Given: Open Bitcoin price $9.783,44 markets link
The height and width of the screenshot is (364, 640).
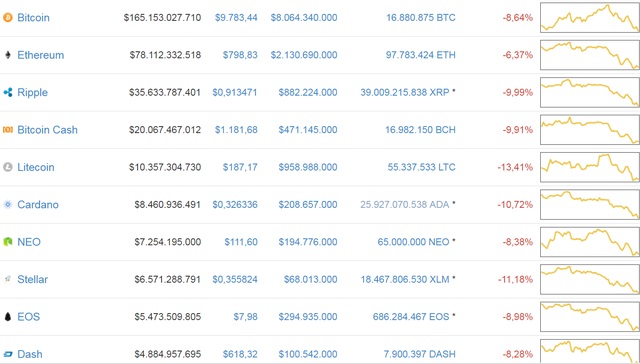Looking at the screenshot, I should point(236,18).
